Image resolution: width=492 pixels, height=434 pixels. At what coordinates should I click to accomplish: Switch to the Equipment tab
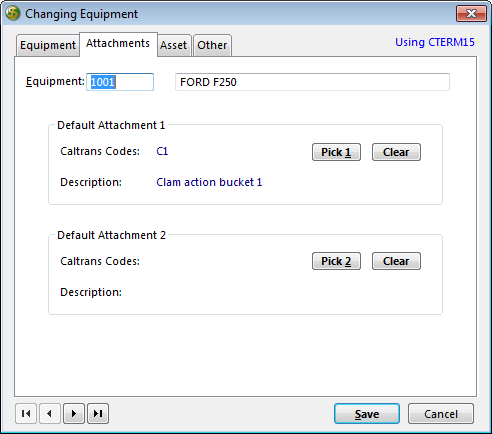[48, 45]
